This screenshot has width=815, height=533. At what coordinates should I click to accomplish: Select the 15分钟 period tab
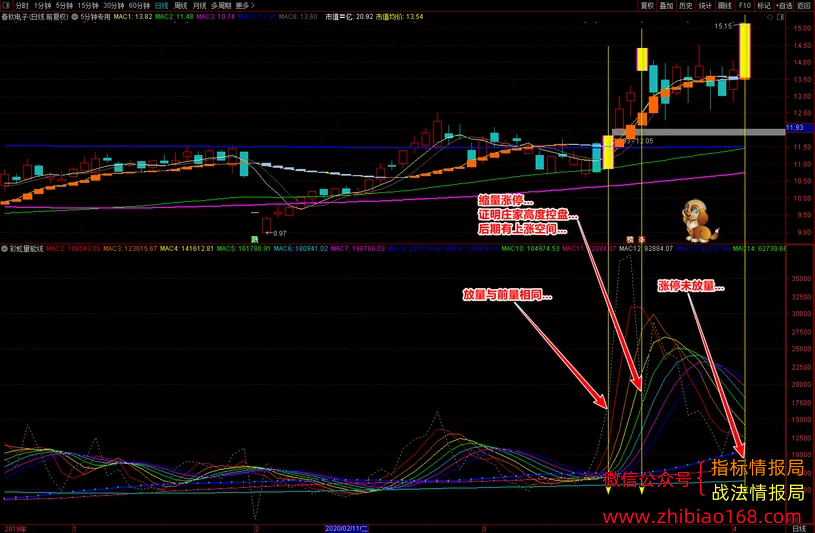tap(88, 5)
